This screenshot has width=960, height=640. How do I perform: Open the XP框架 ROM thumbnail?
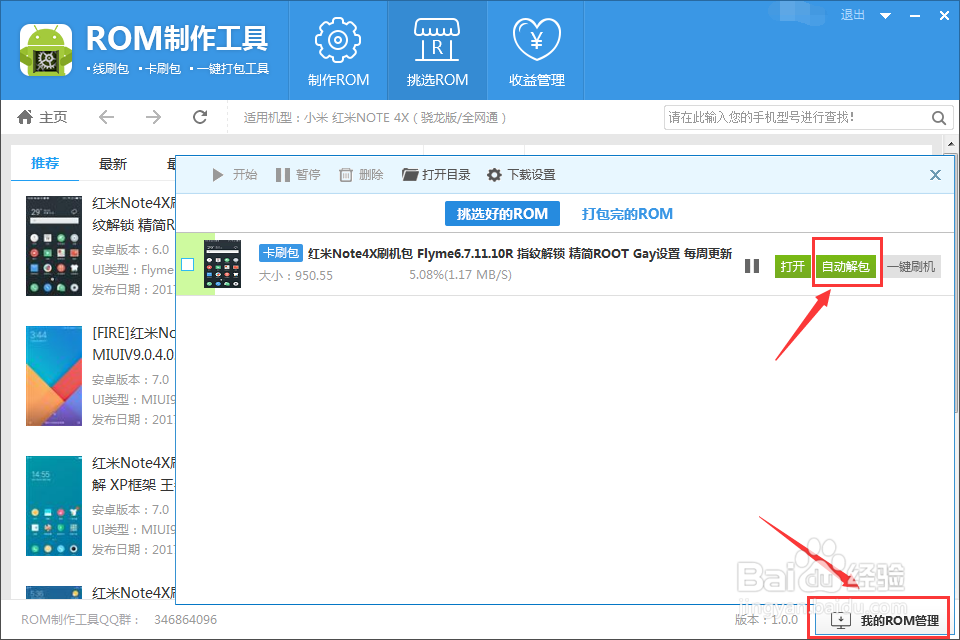coord(54,505)
